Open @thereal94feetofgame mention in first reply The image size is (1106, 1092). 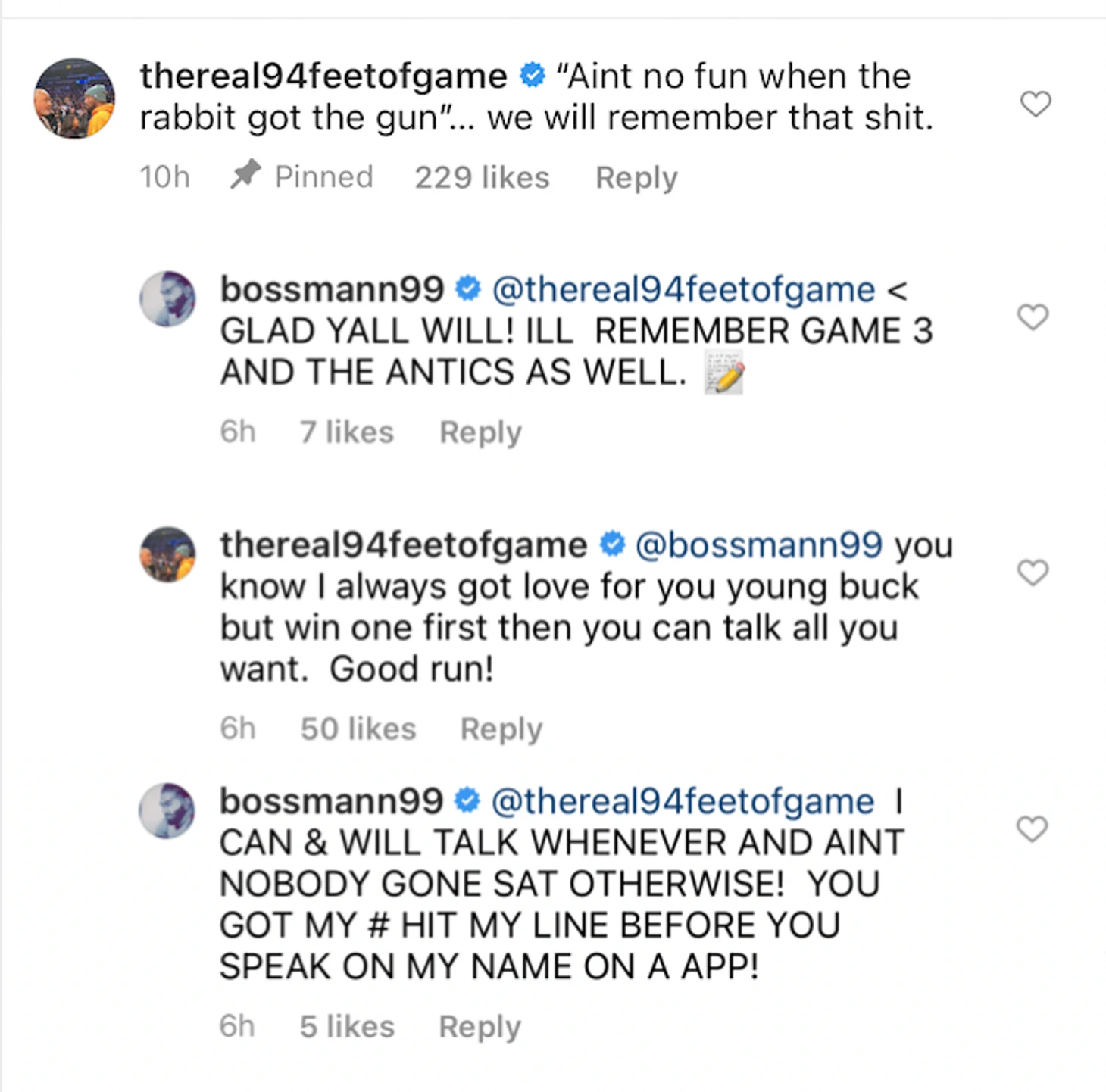pos(683,289)
